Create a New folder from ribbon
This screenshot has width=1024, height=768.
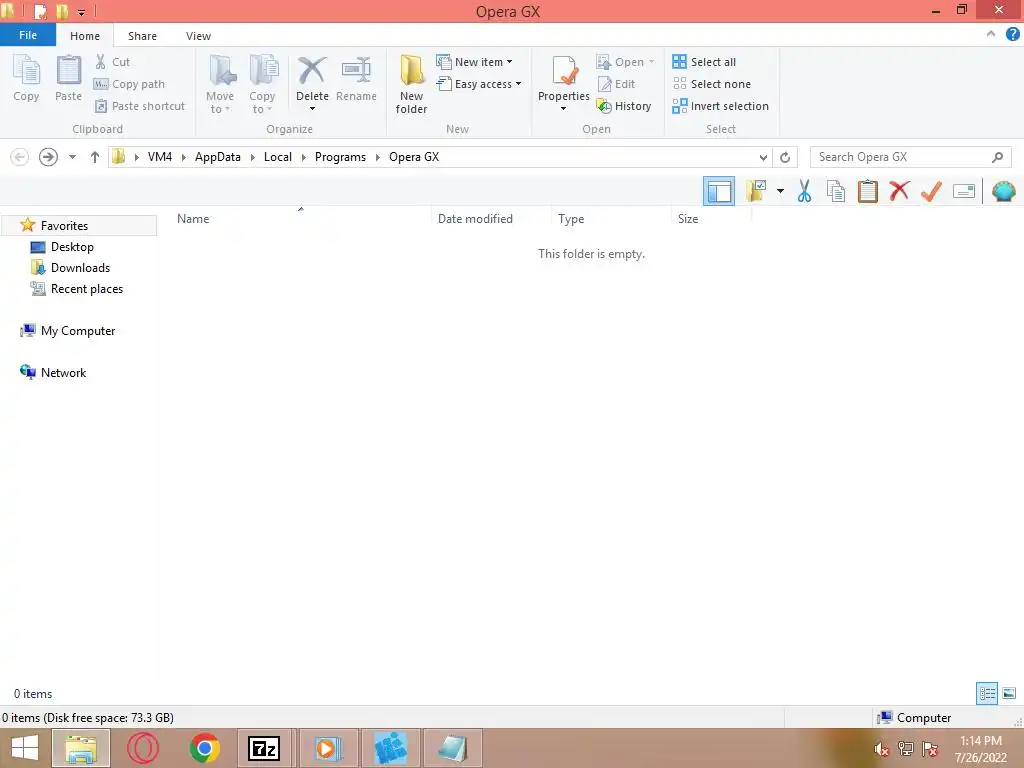(x=411, y=84)
